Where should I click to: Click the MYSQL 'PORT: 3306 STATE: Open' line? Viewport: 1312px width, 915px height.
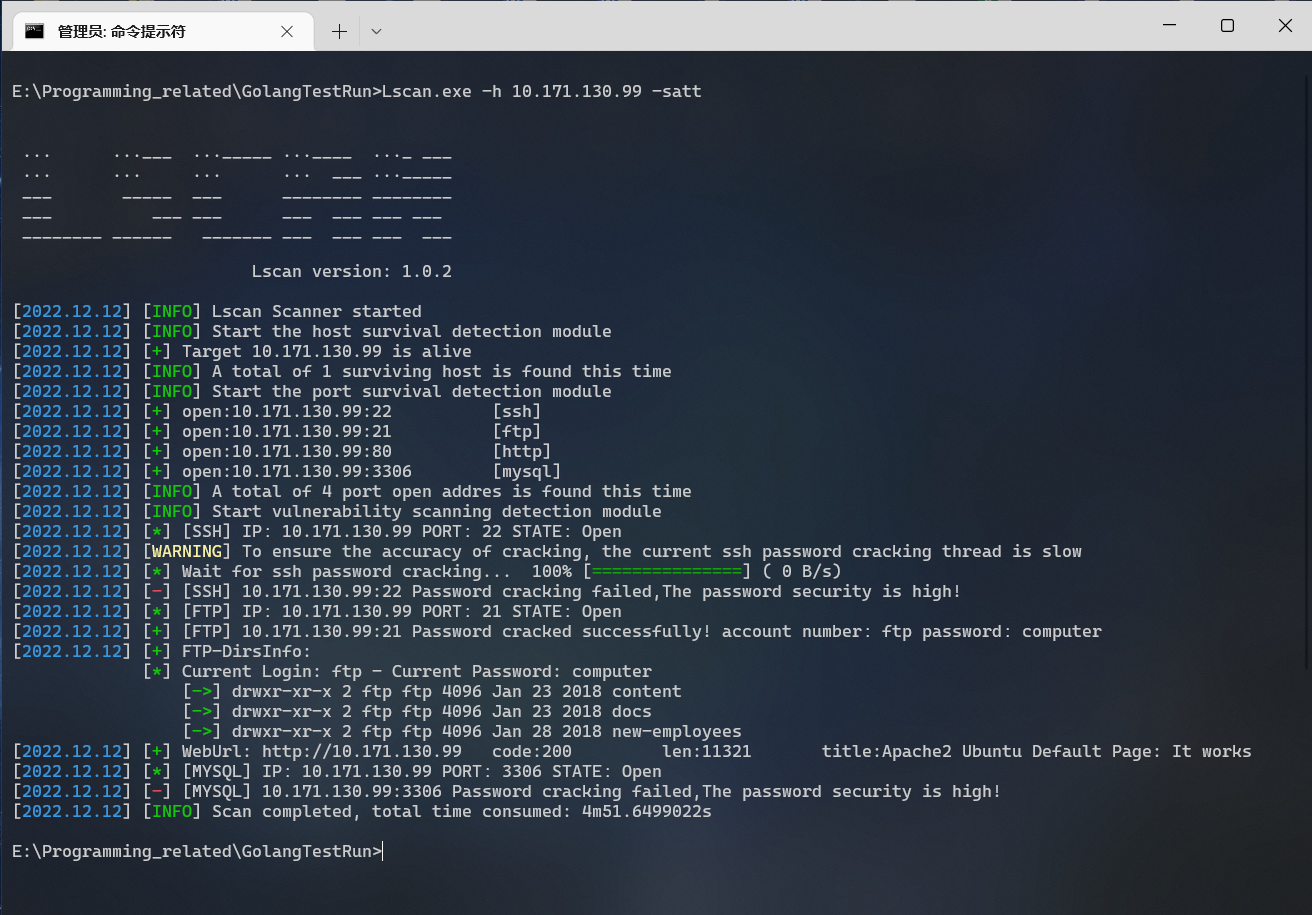tap(337, 771)
